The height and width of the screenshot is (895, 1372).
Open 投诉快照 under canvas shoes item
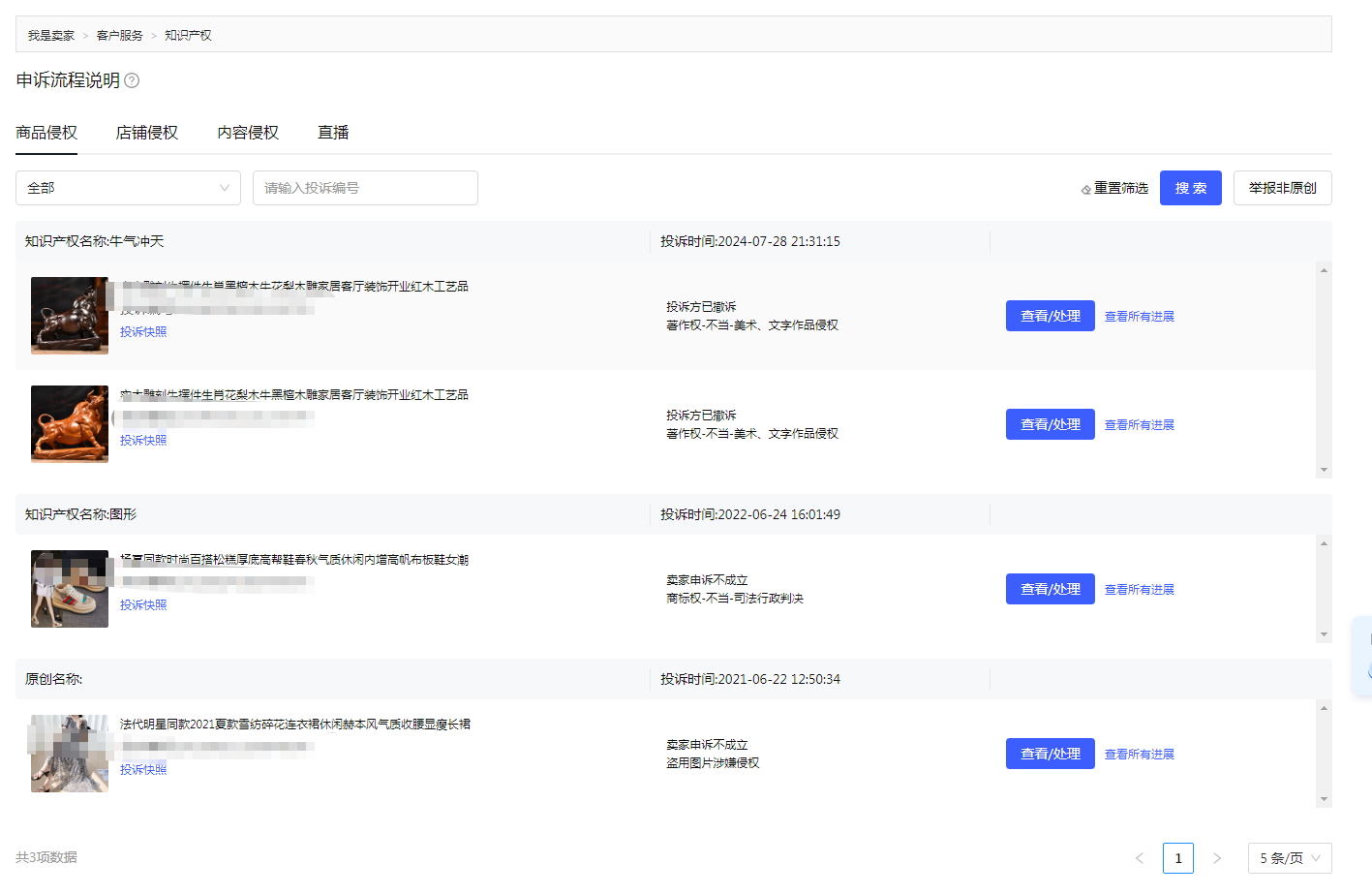143,605
